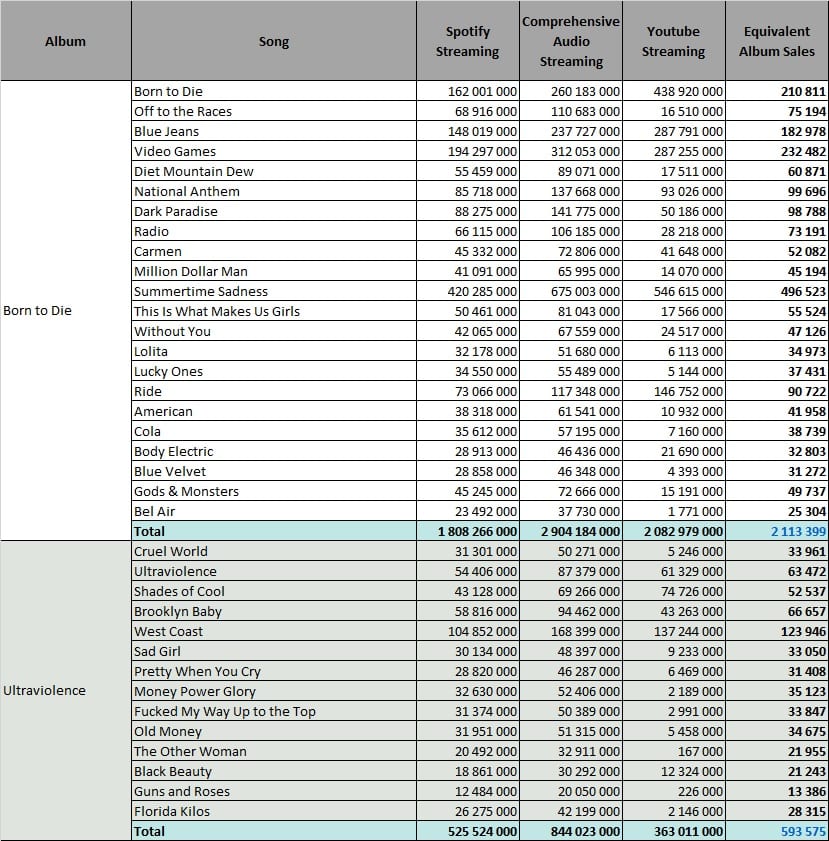Click the Black Beauty song cell
Viewport: 829px width, 841px height.
[273, 771]
